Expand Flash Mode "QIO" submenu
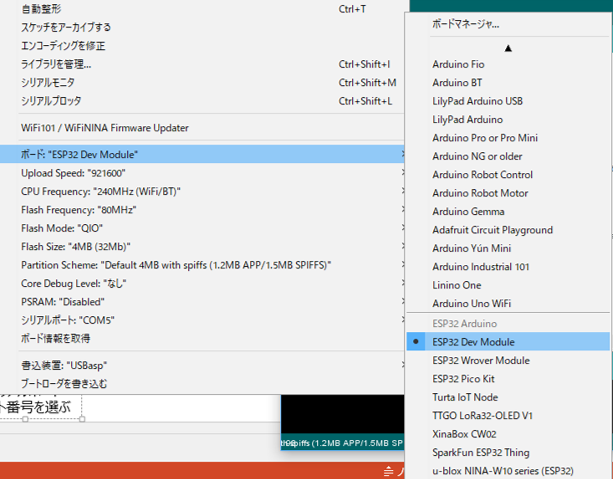The height and width of the screenshot is (479, 613). tap(202, 228)
